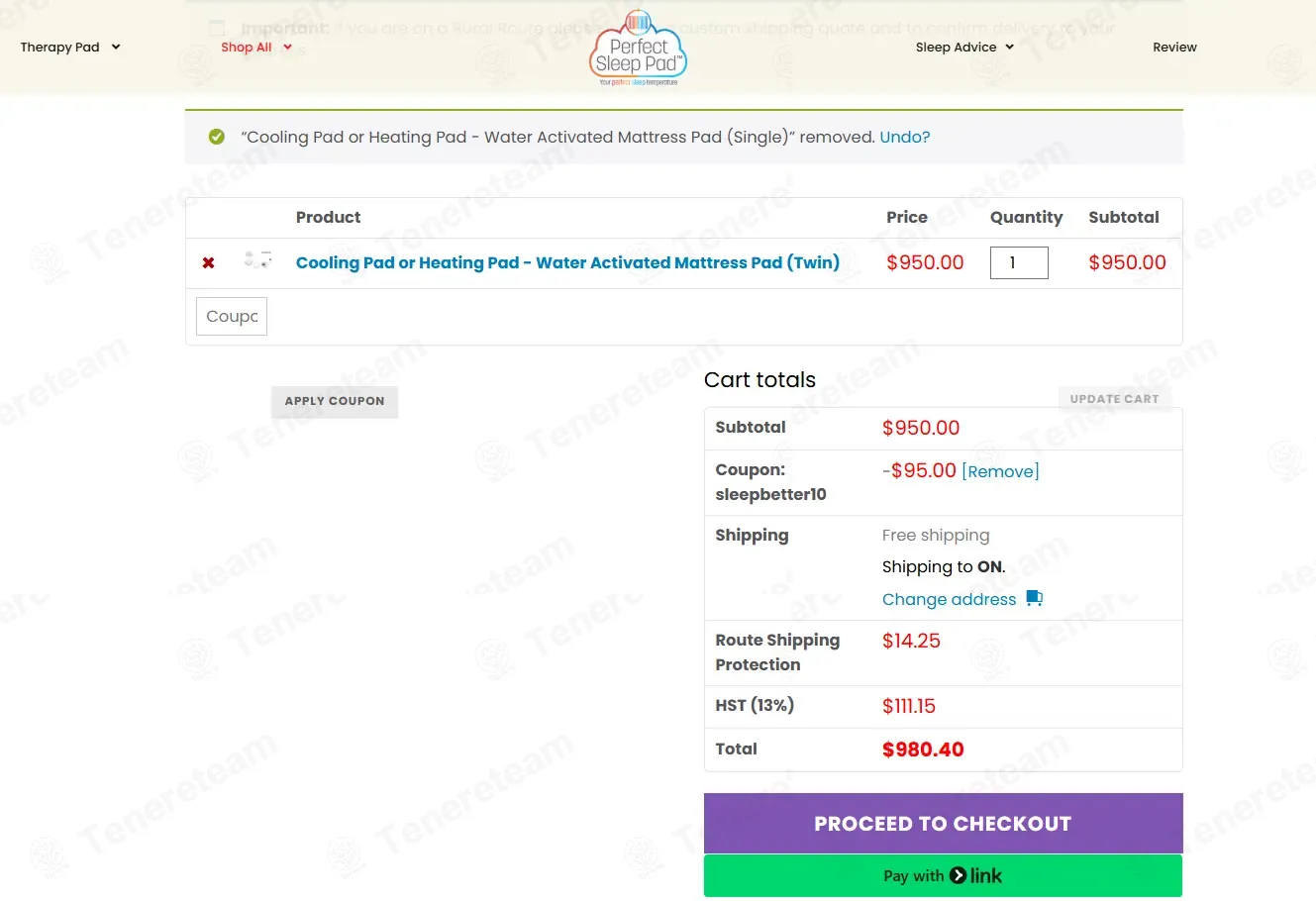Pay with Link button

pos(943,875)
